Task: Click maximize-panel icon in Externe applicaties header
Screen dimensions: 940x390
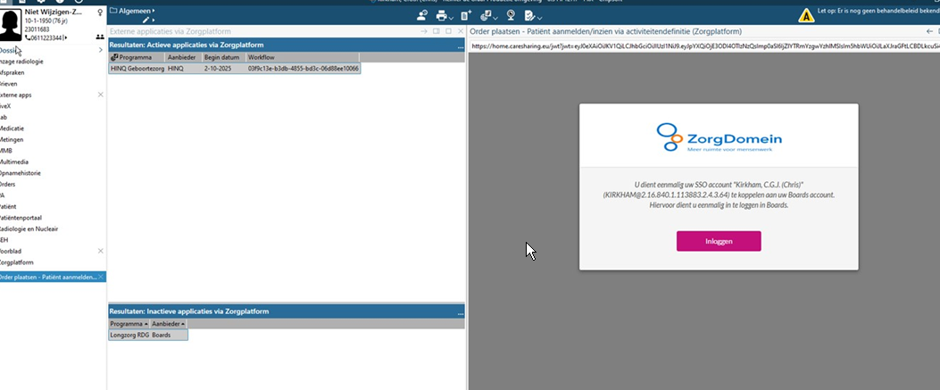Action: point(448,31)
